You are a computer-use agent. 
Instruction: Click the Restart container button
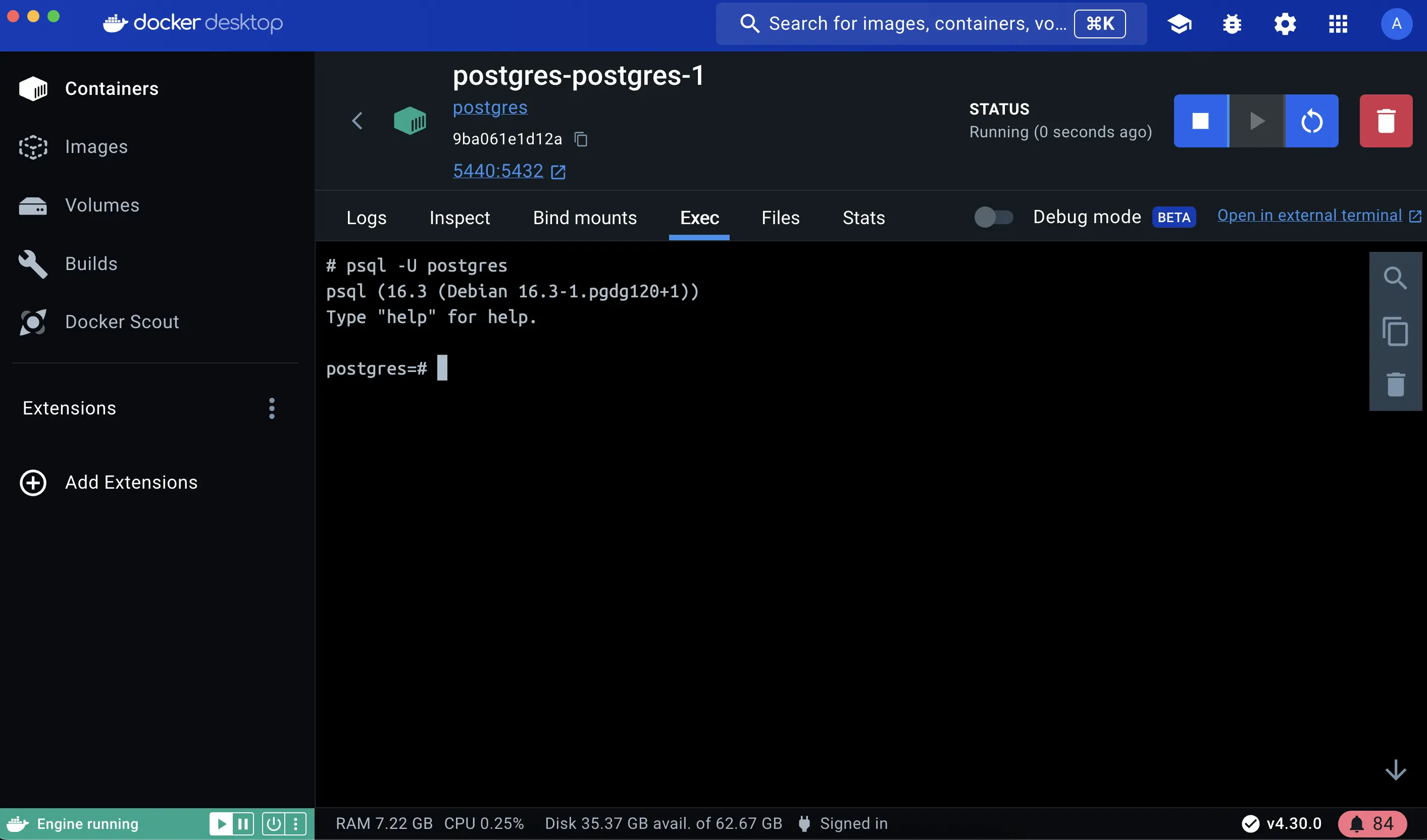1311,120
